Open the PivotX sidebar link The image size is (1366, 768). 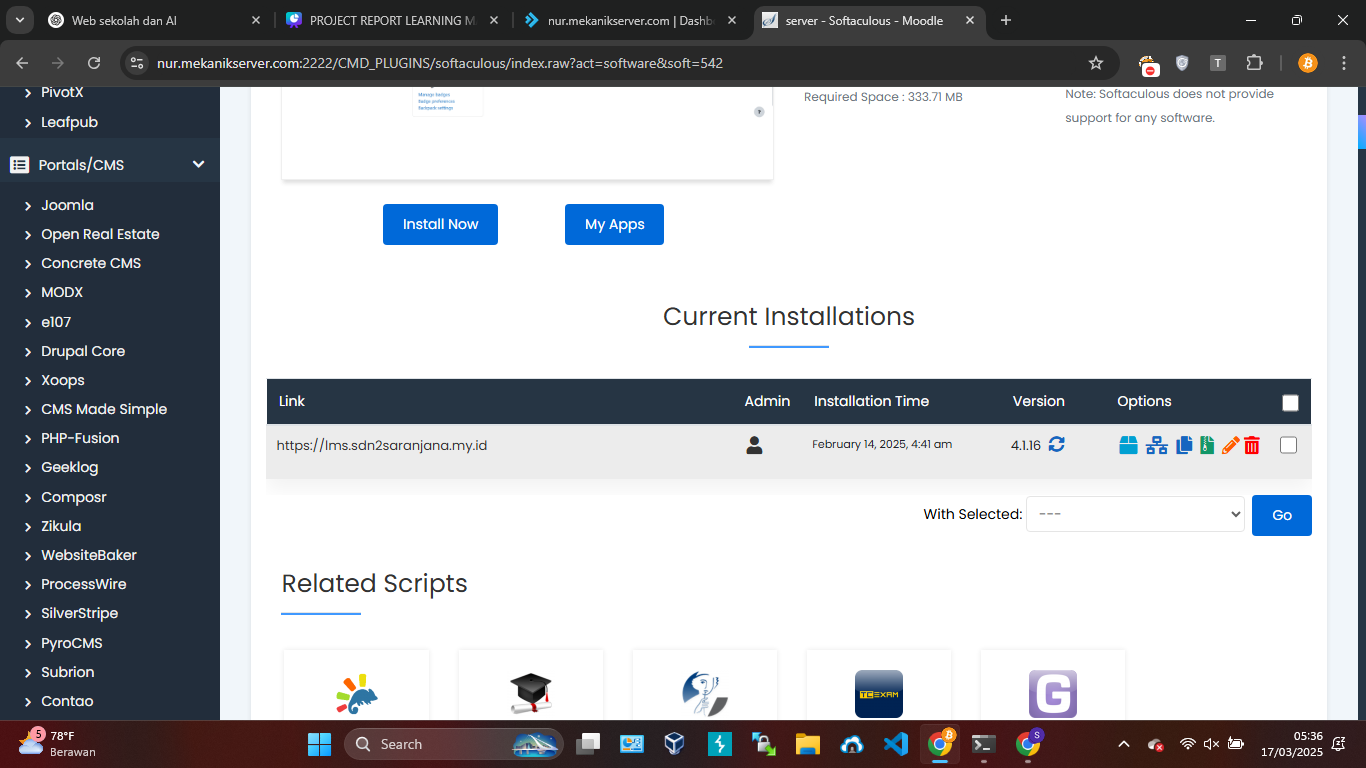[x=62, y=92]
